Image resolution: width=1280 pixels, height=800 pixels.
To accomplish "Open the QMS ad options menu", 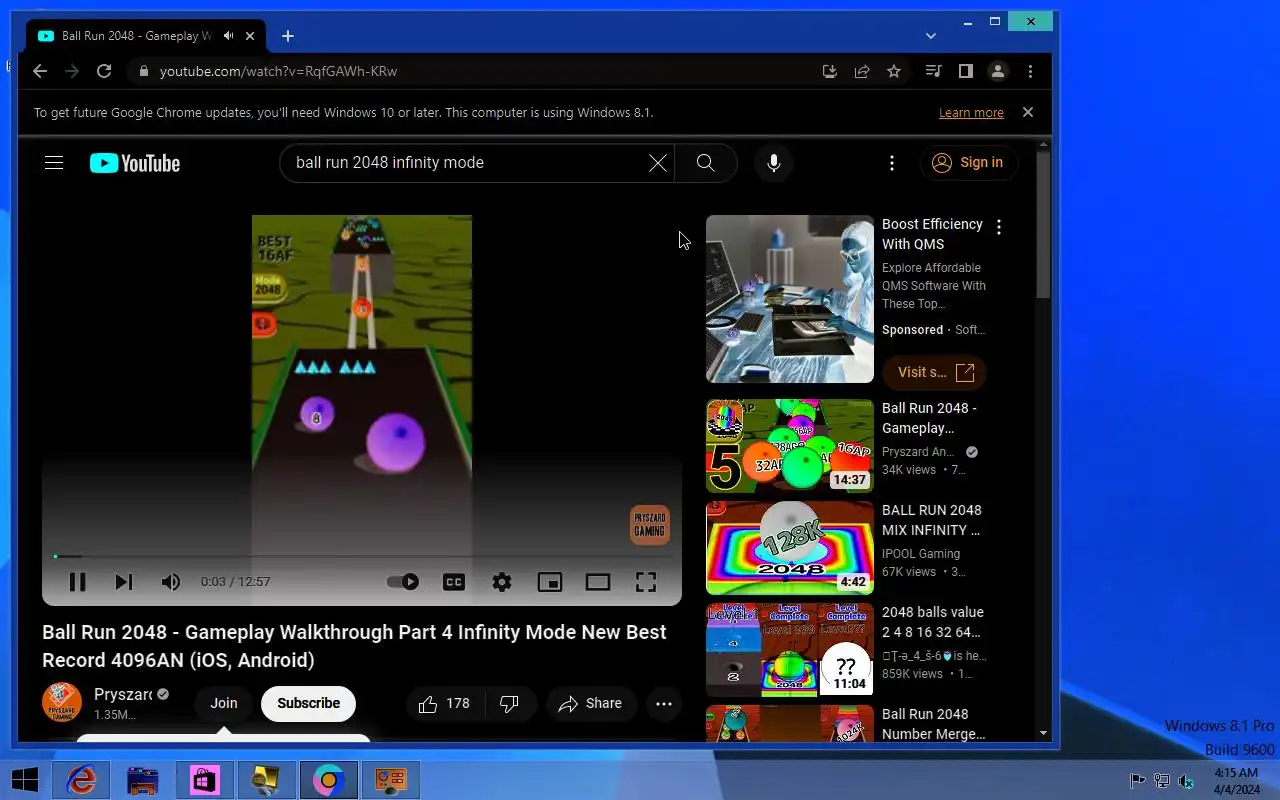I will click(x=998, y=227).
